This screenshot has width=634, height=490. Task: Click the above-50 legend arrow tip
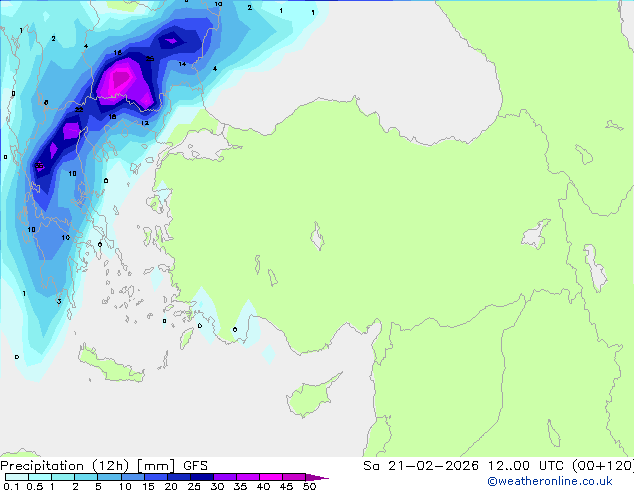[317, 477]
